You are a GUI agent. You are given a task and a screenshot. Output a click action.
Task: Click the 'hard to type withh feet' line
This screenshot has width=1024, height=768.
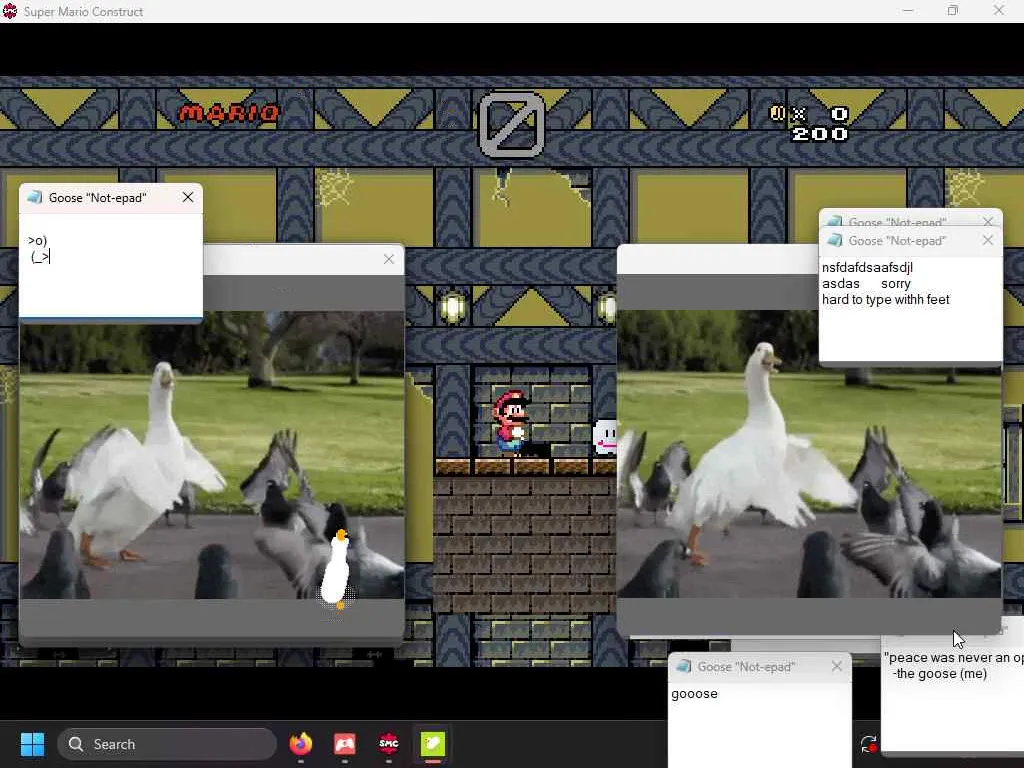point(886,300)
